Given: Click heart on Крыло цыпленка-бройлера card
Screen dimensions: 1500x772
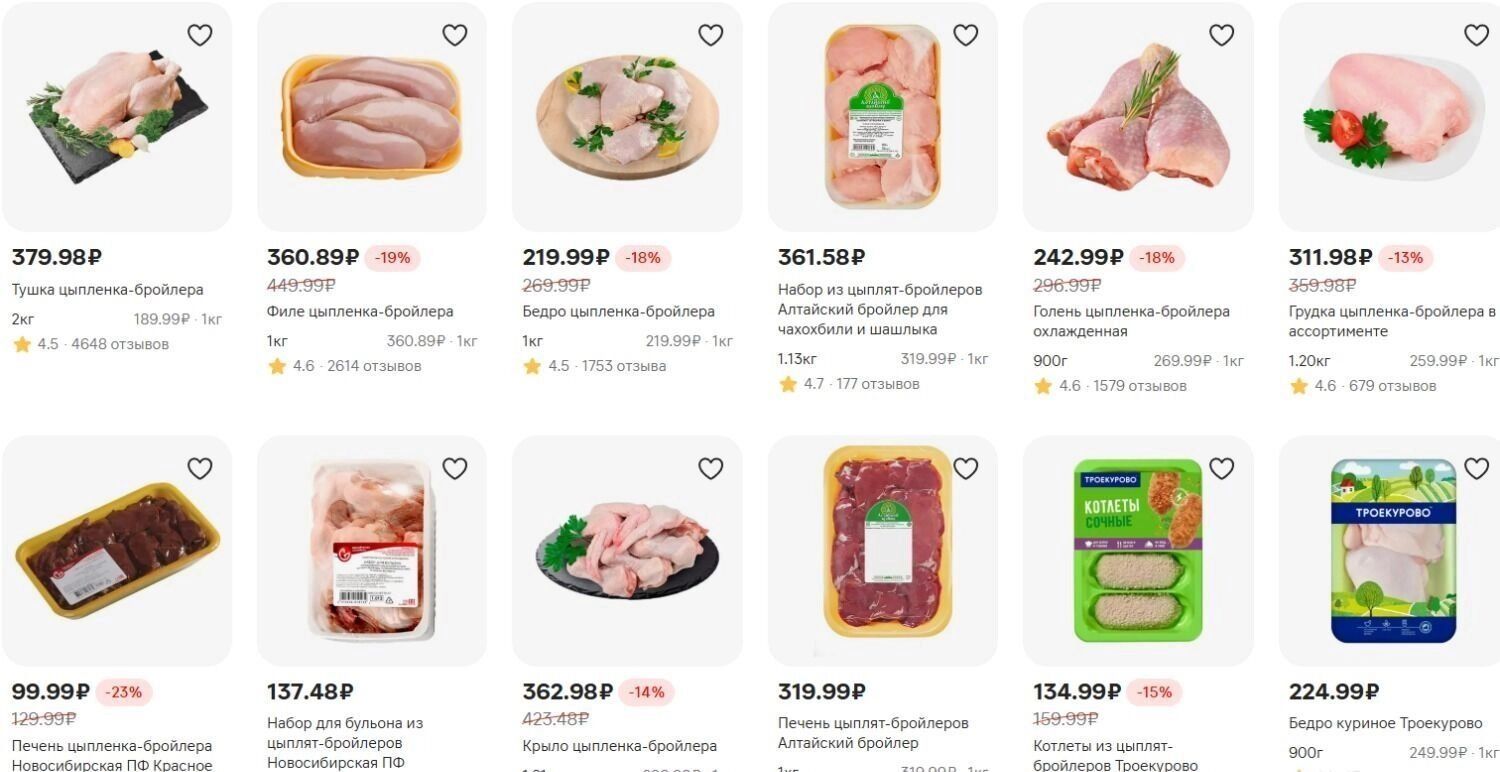Looking at the screenshot, I should (x=710, y=468).
